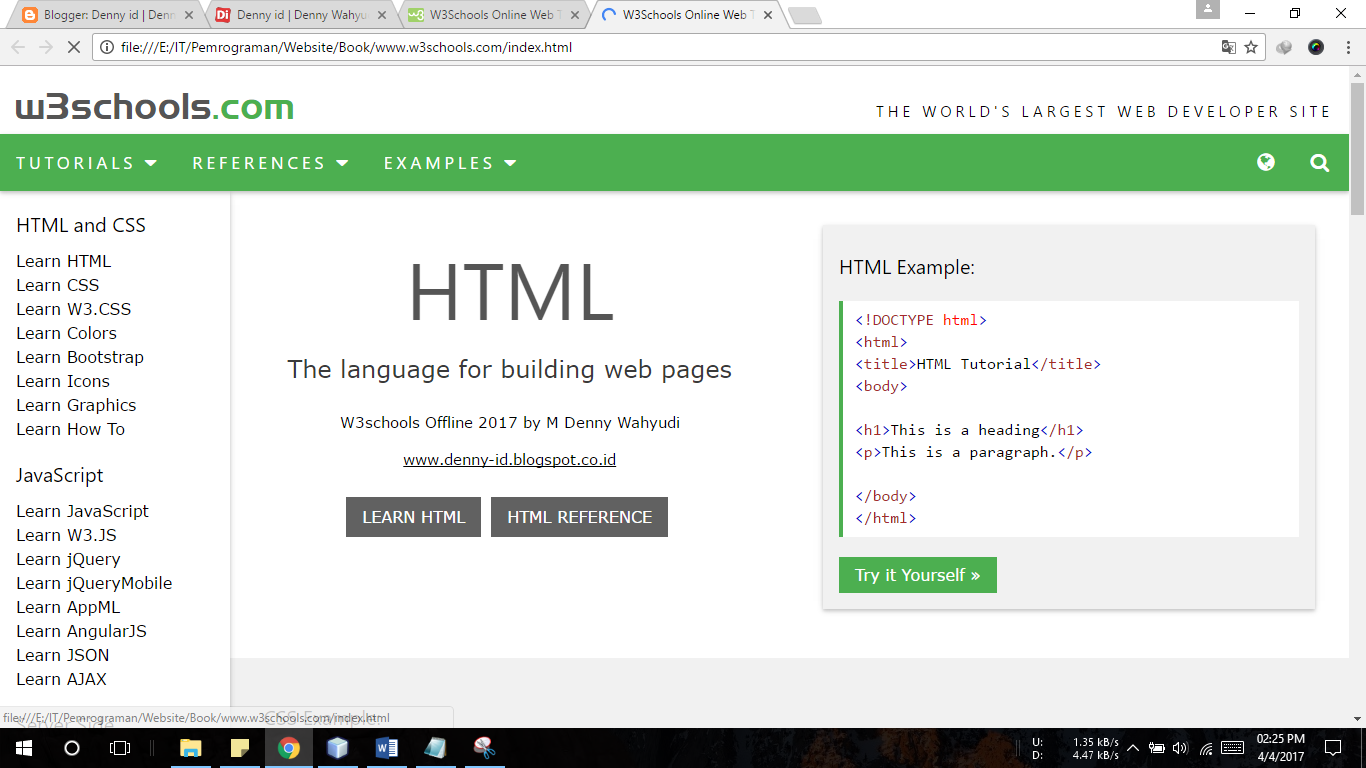1366x768 pixels.
Task: Click the Chrome profile person icon
Action: [1208, 9]
